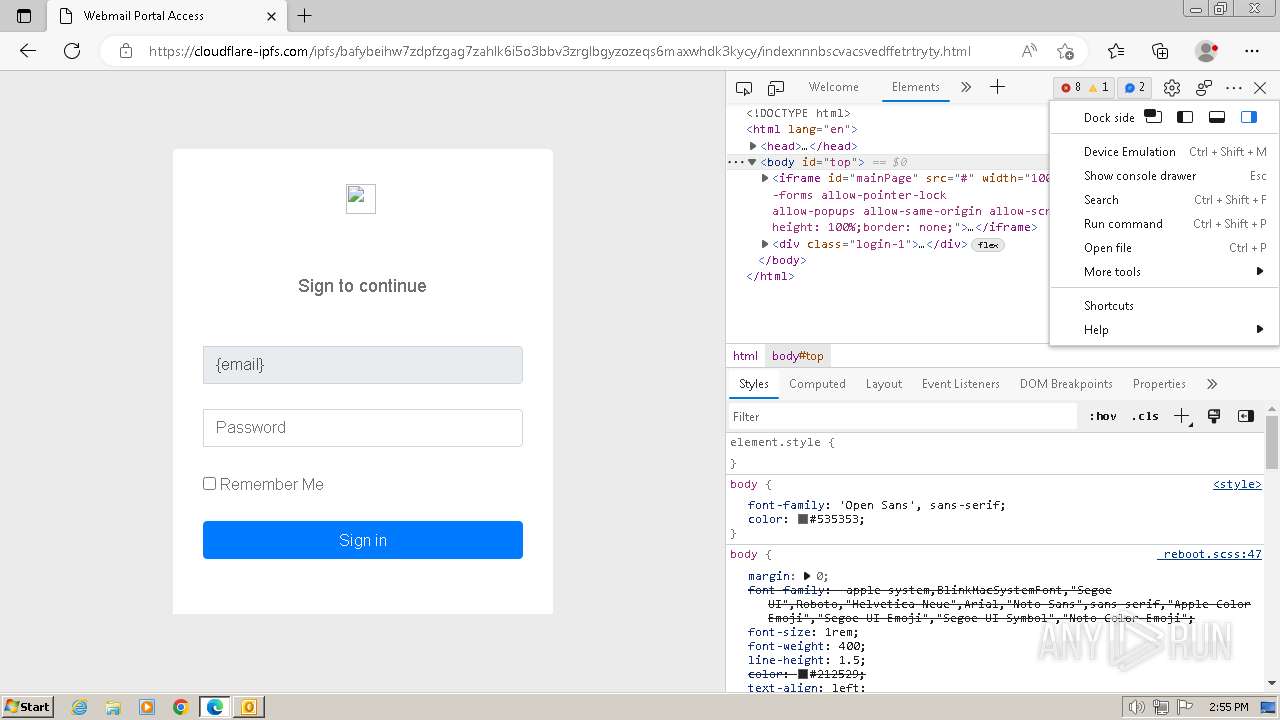Screen dimensions: 1280x720
Task: Select Show console drawer
Action: point(1164,176)
